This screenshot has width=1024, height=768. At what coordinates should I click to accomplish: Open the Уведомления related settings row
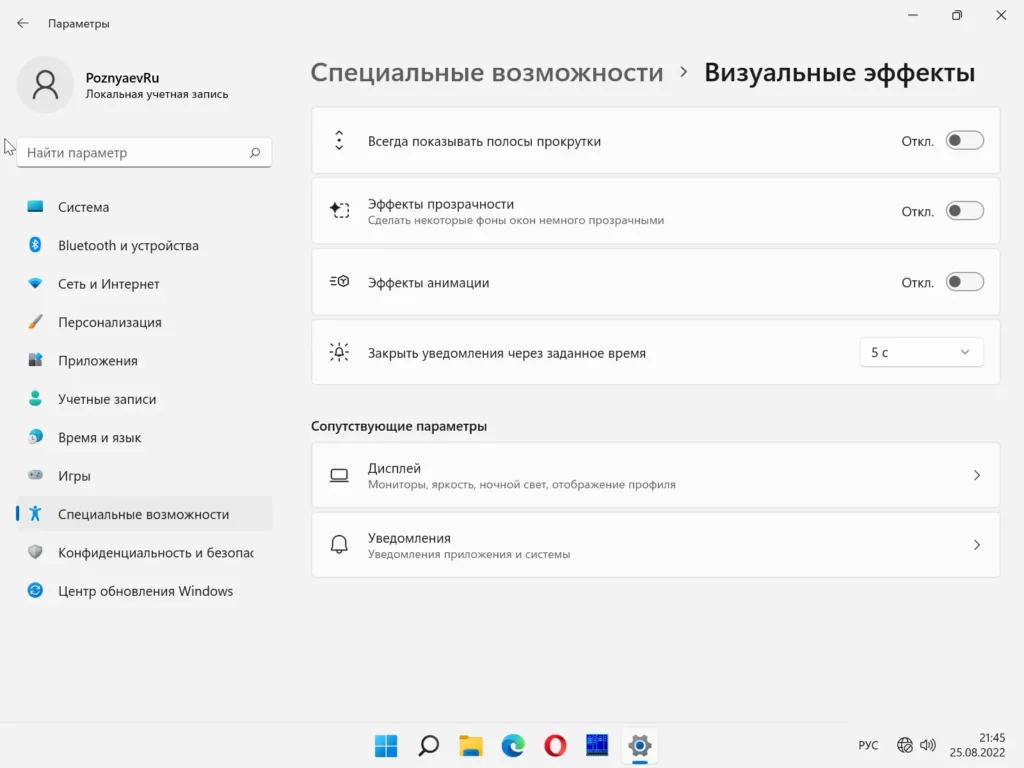[x=655, y=545]
